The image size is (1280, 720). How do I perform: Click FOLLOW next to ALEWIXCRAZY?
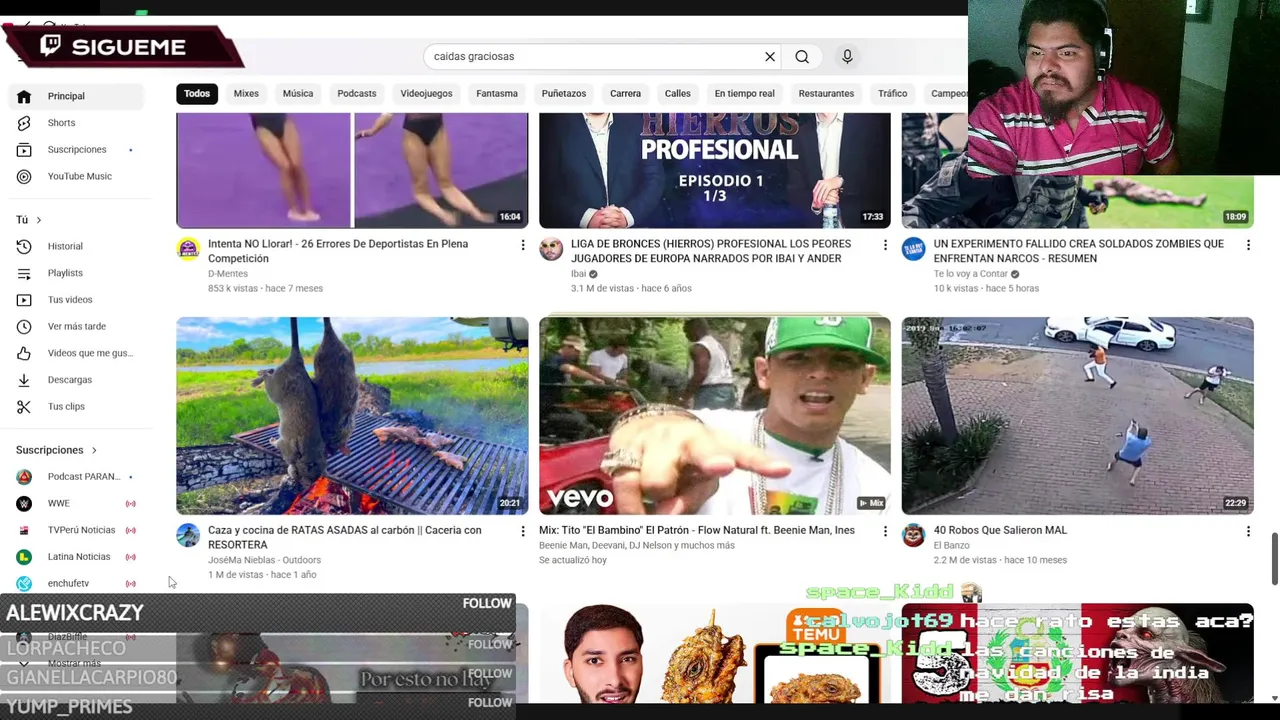(487, 604)
